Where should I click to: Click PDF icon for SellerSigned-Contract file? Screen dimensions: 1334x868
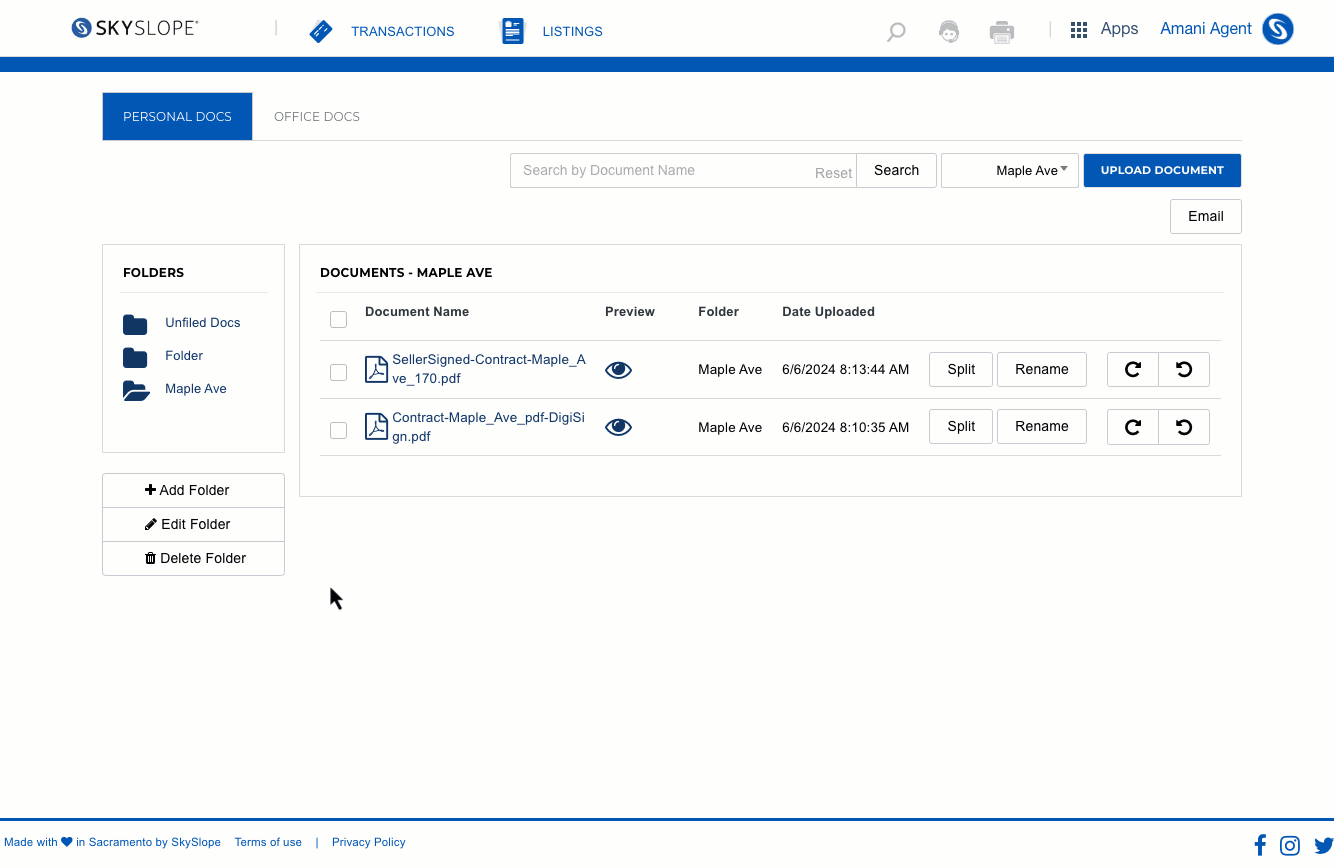(x=376, y=369)
